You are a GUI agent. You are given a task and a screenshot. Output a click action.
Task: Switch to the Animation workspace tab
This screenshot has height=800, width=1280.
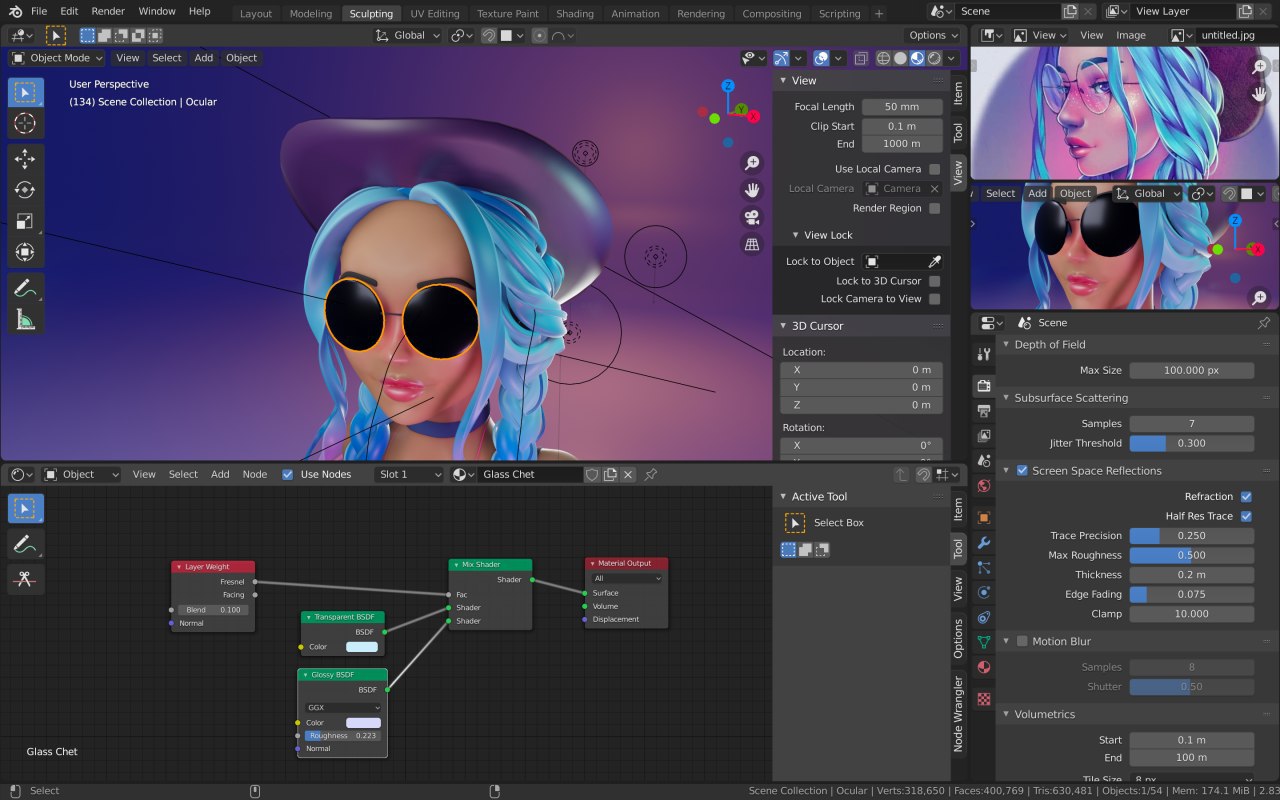point(636,14)
